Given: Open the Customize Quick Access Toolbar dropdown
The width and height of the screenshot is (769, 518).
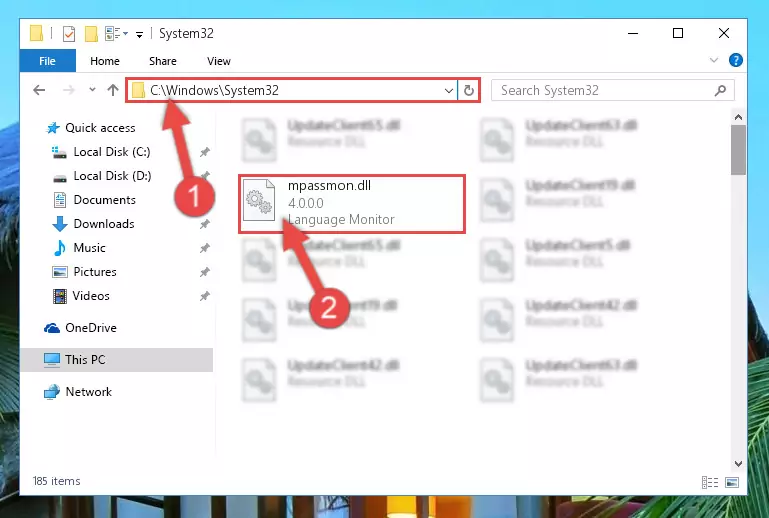Looking at the screenshot, I should [139, 34].
